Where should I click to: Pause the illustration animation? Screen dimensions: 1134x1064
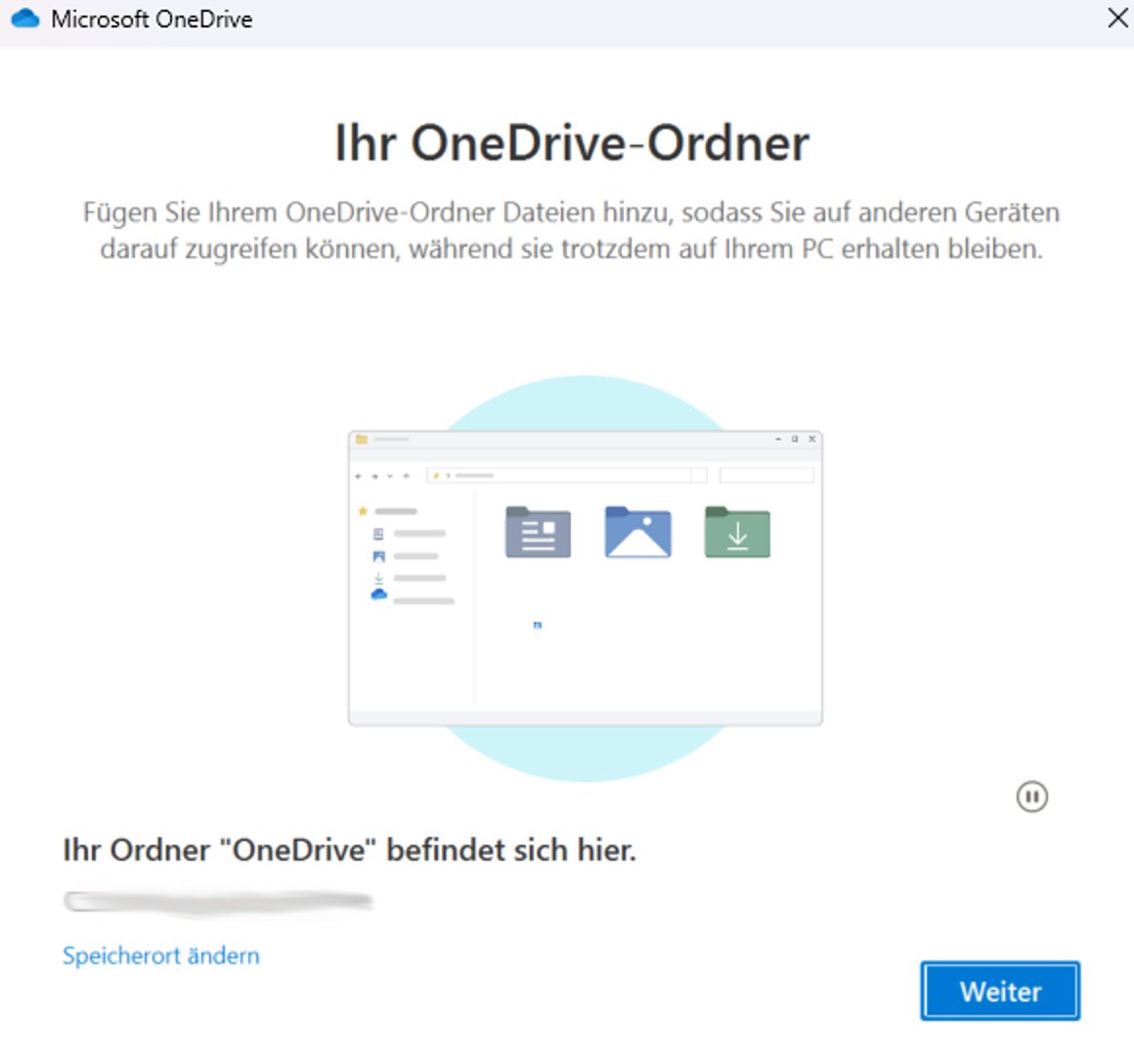(1031, 797)
